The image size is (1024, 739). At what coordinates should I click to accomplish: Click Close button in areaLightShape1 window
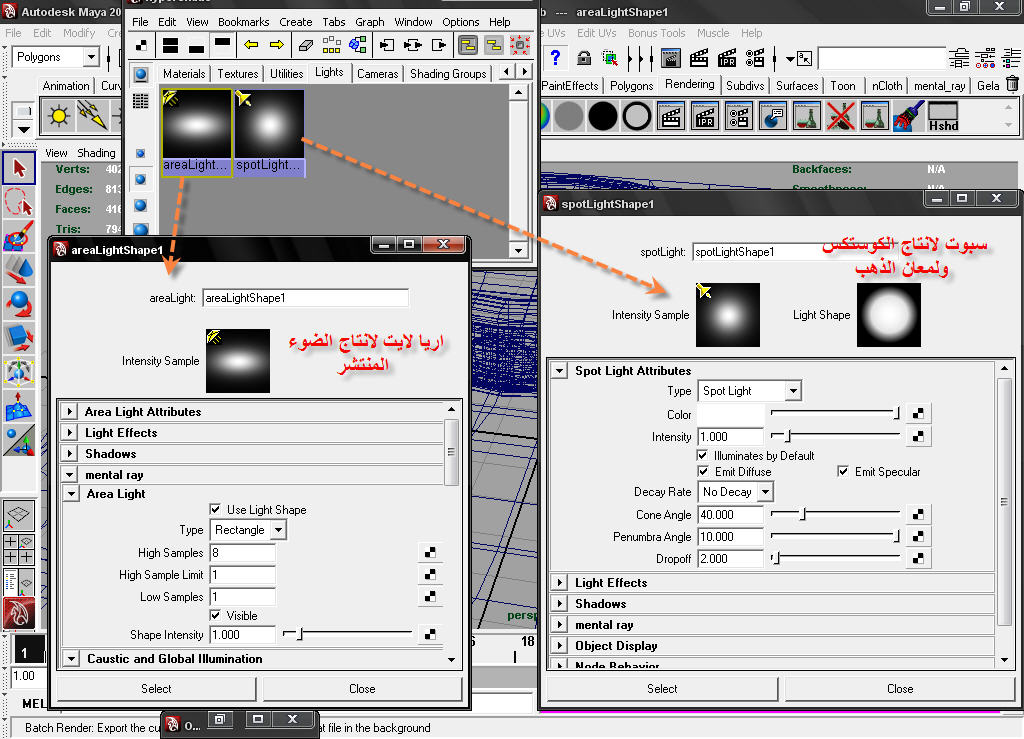[x=362, y=689]
